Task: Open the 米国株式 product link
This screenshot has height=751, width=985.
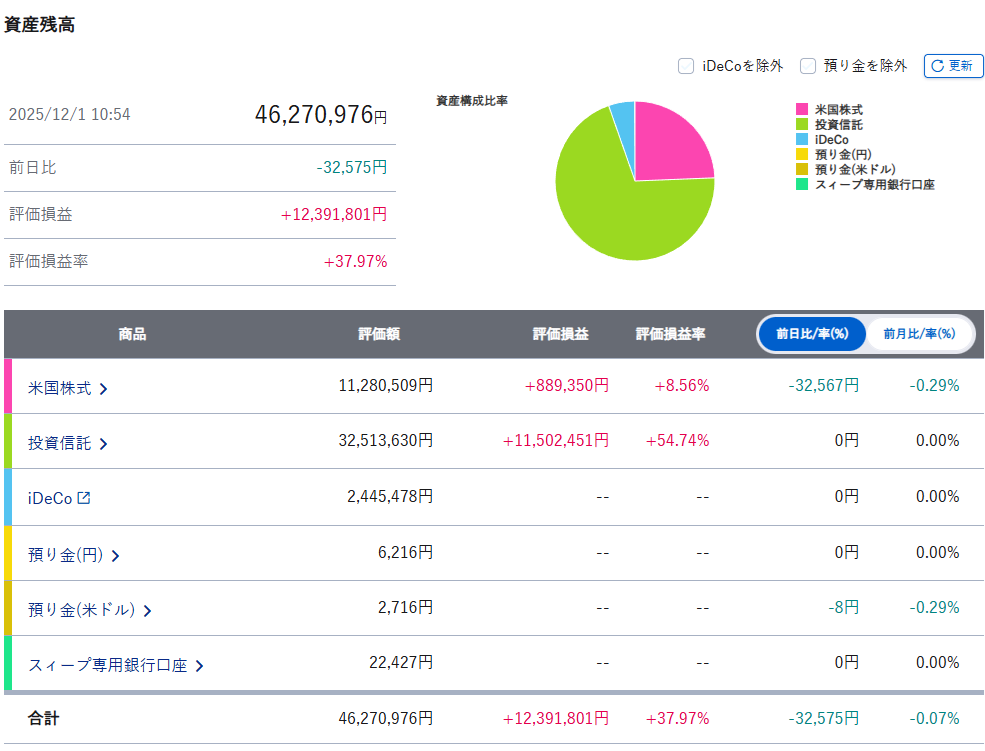Action: tap(59, 388)
